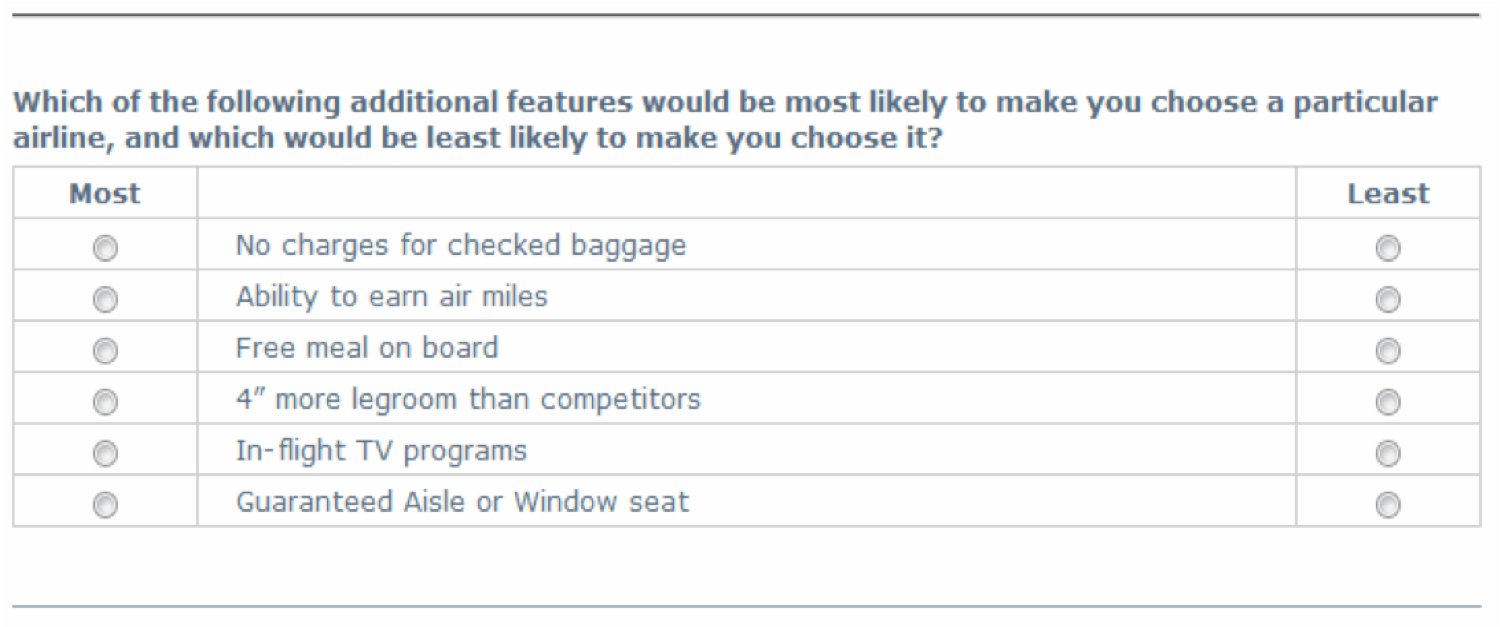Image resolution: width=1500 pixels, height=627 pixels.
Task: Select Most for Guaranteed Aisle or Window seat
Action: [105, 505]
